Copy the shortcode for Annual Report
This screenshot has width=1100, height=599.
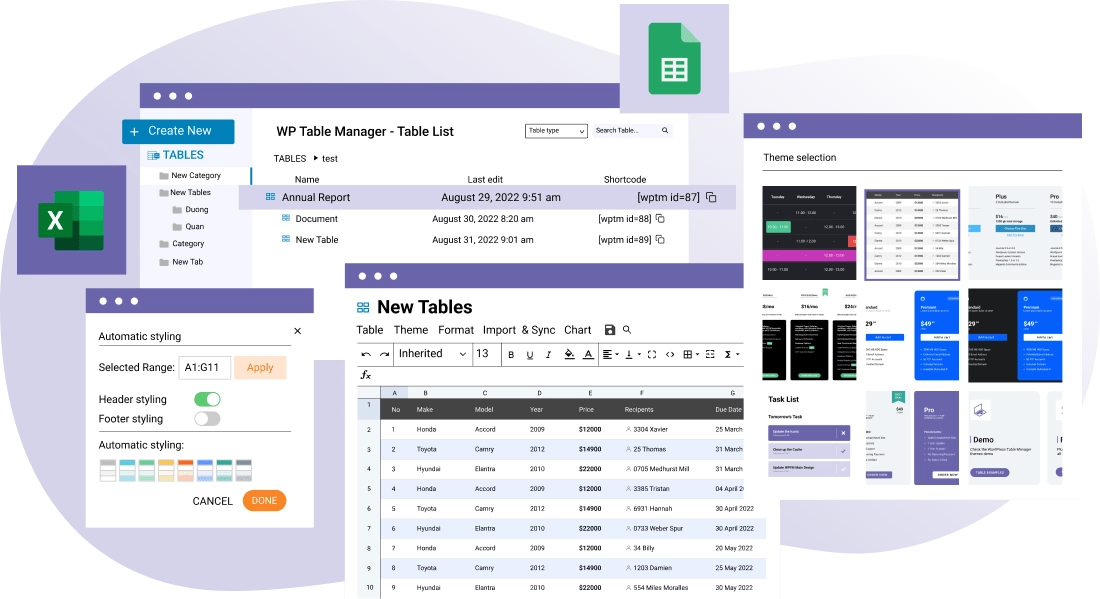710,197
